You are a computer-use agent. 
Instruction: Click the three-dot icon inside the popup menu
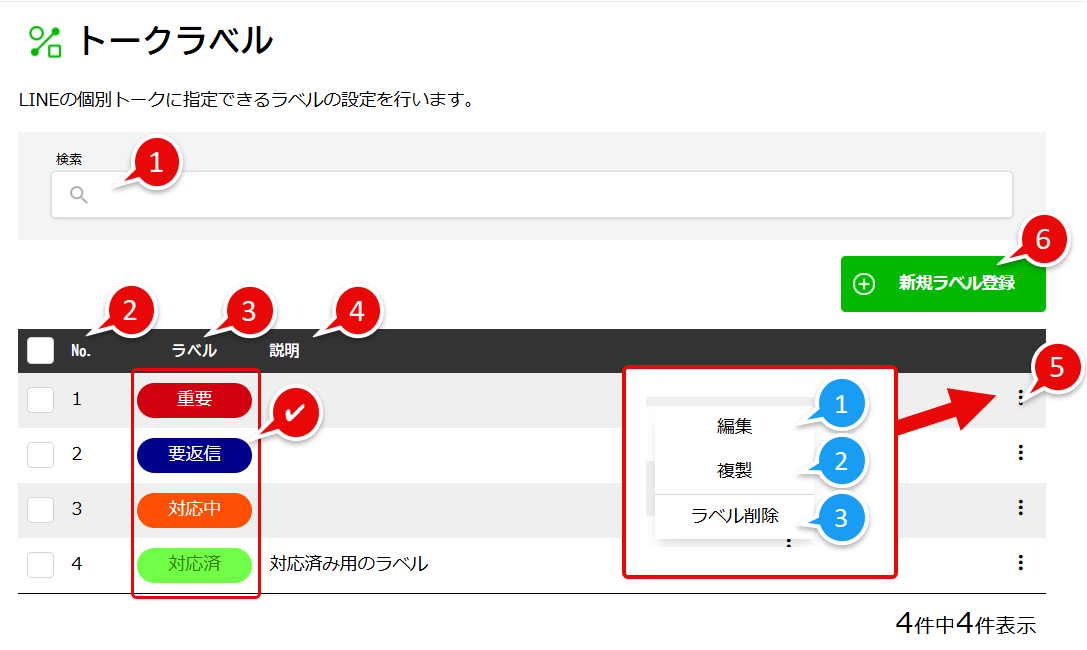click(789, 543)
